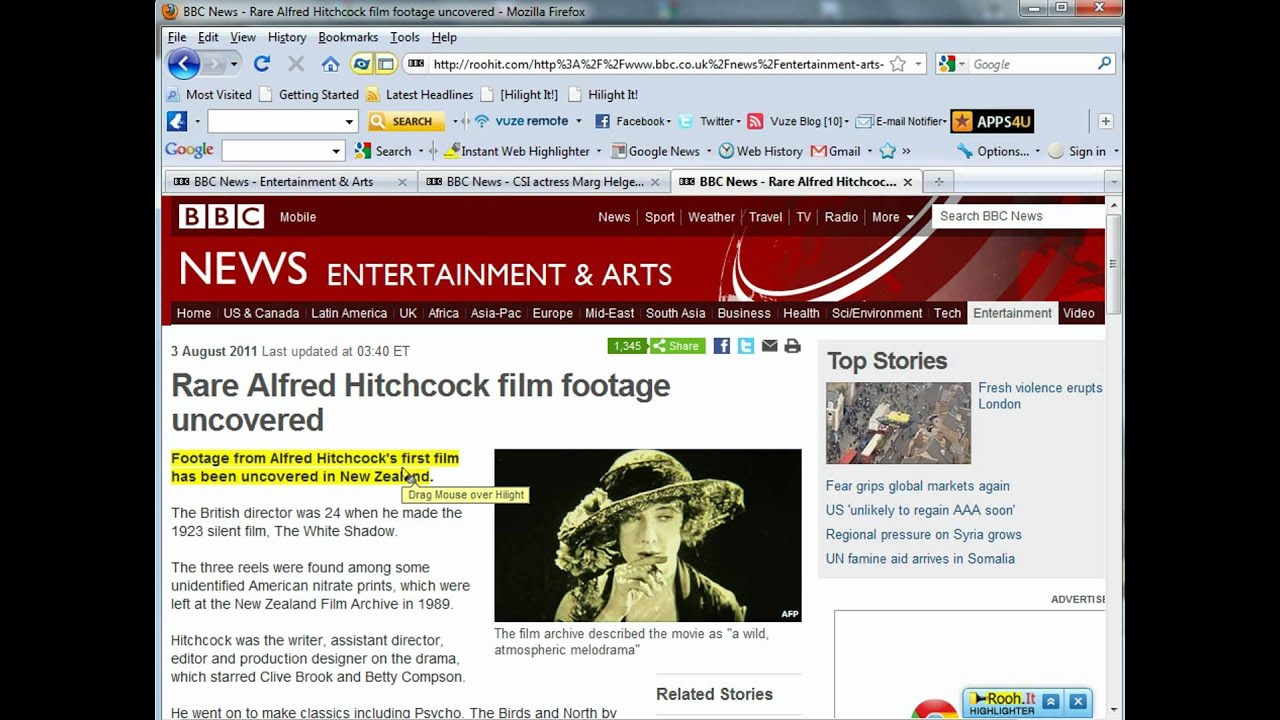Screen dimensions: 1280x720
Task: Click the vuze remote toolbar button
Action: click(521, 121)
